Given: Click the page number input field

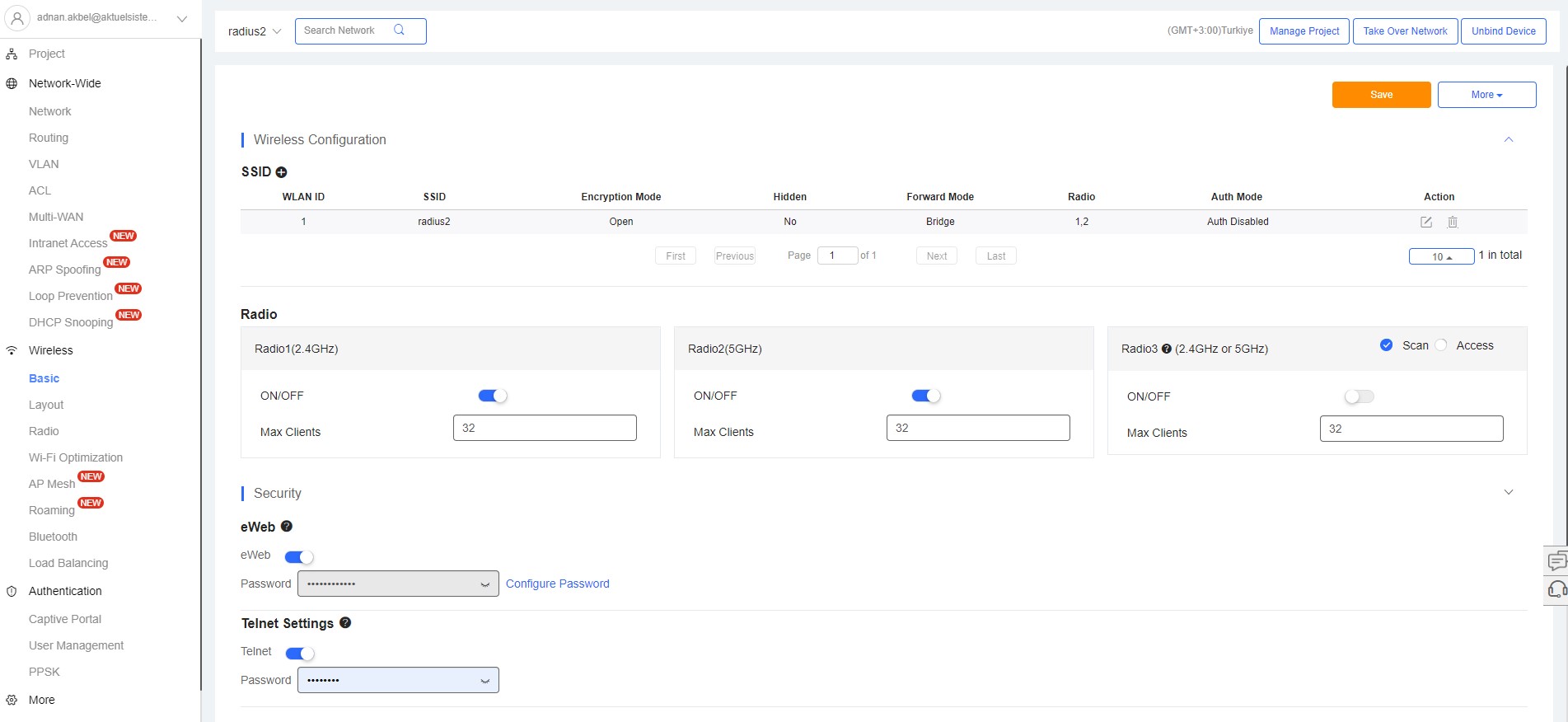Looking at the screenshot, I should [837, 256].
